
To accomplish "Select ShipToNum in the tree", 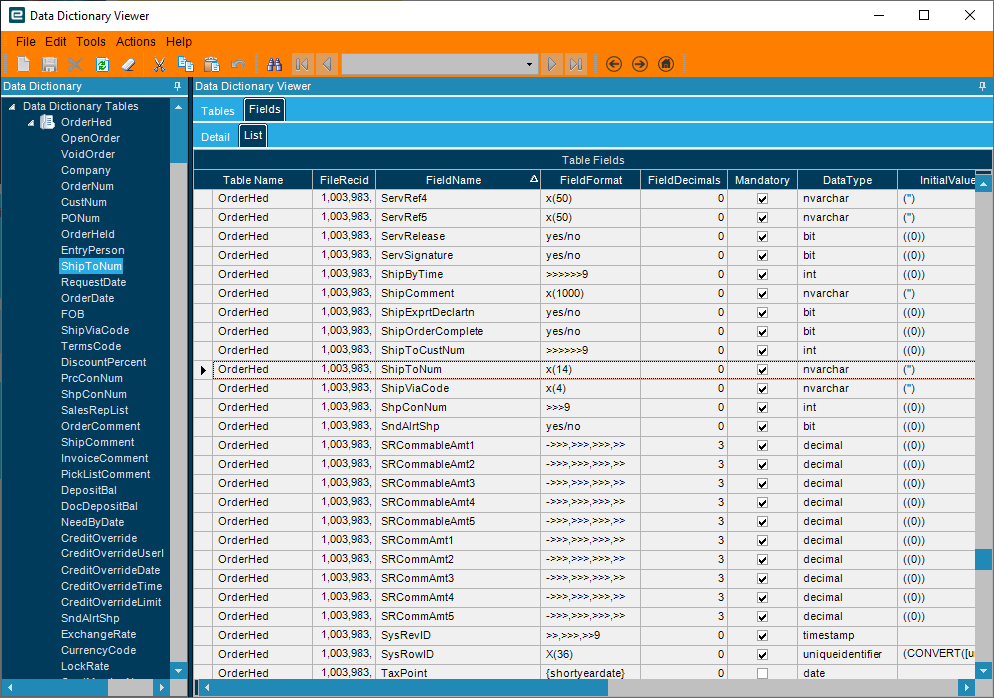I will [91, 266].
